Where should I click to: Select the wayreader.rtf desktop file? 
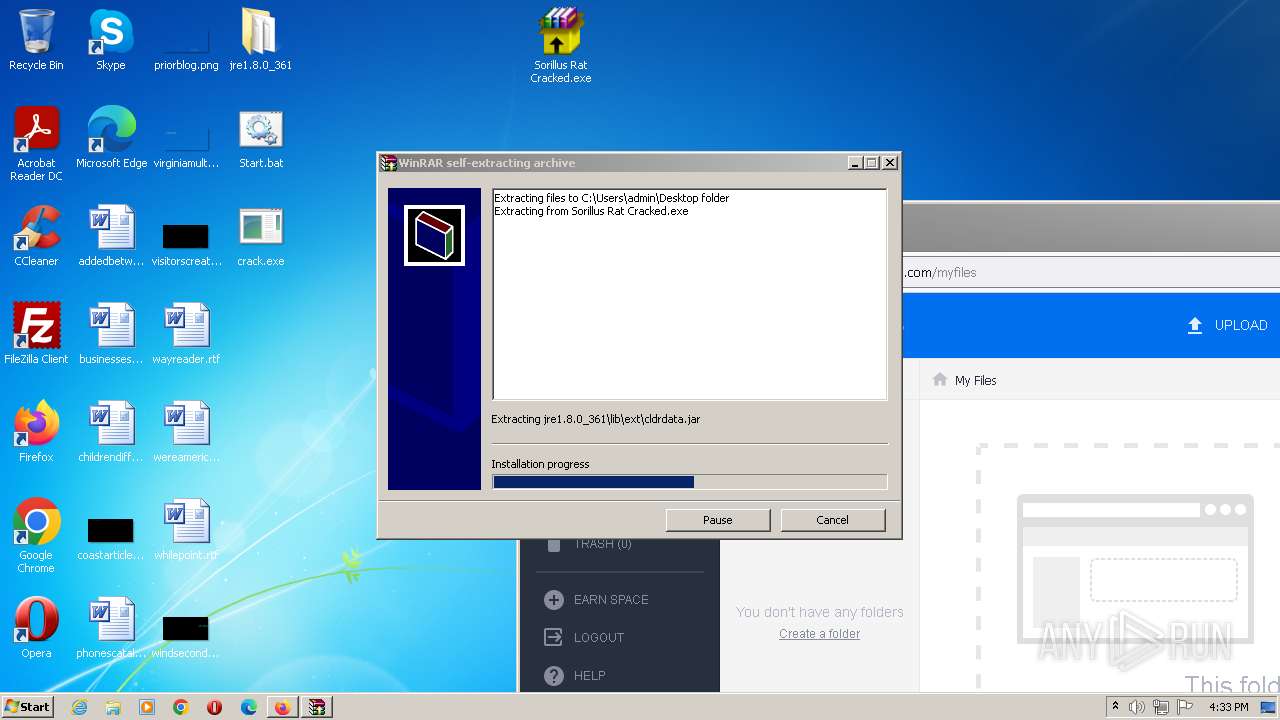point(186,334)
